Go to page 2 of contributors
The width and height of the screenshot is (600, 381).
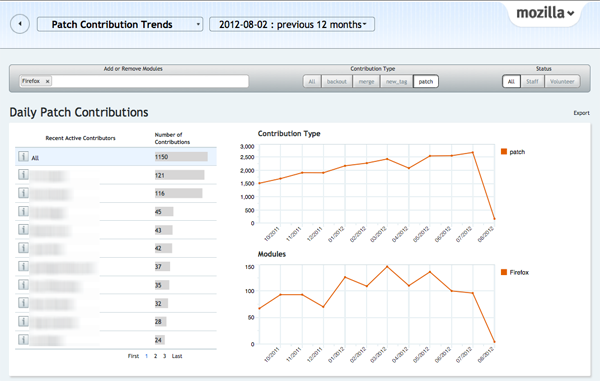155,356
